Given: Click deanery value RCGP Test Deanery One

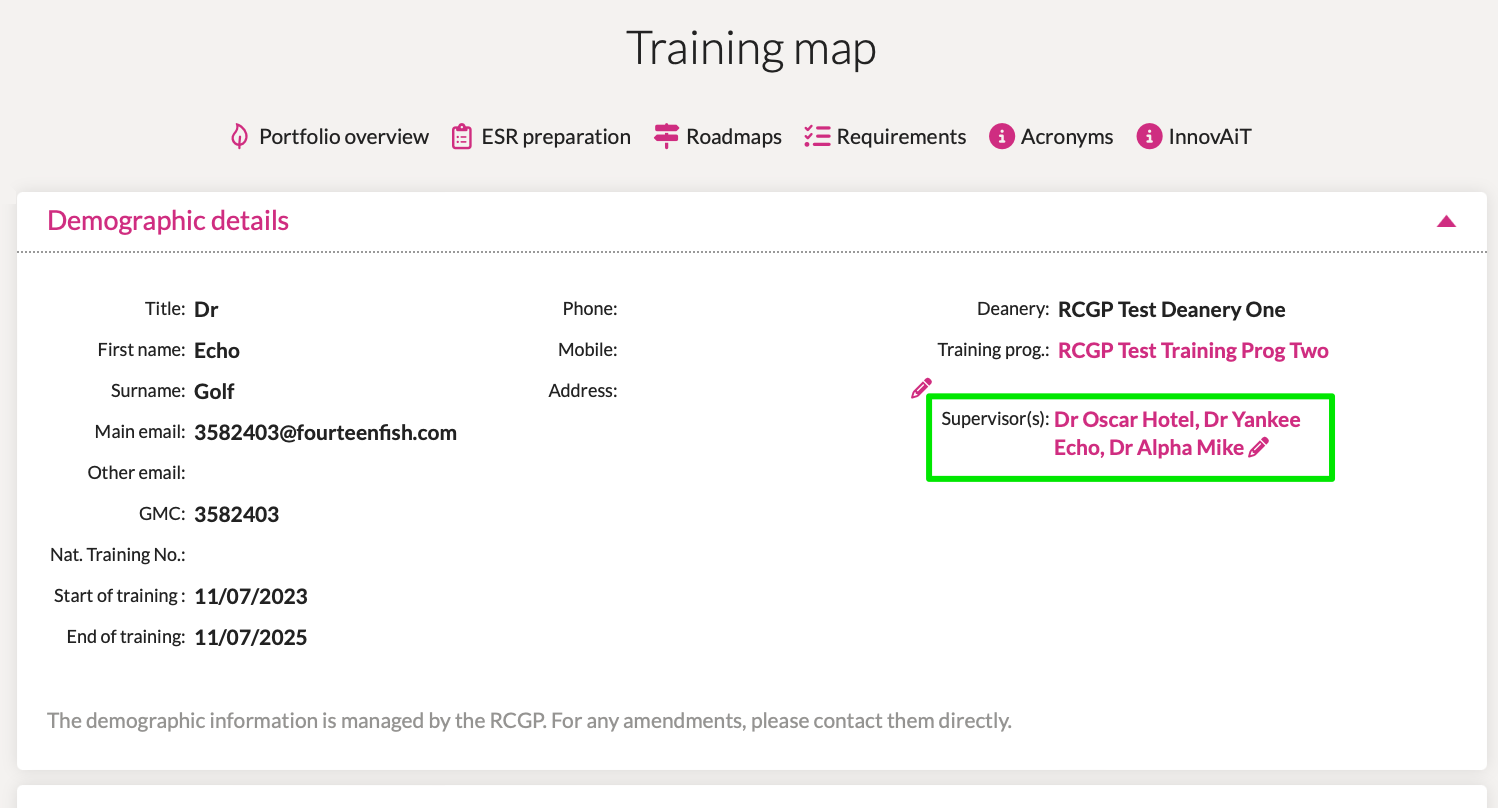Looking at the screenshot, I should pos(1172,310).
